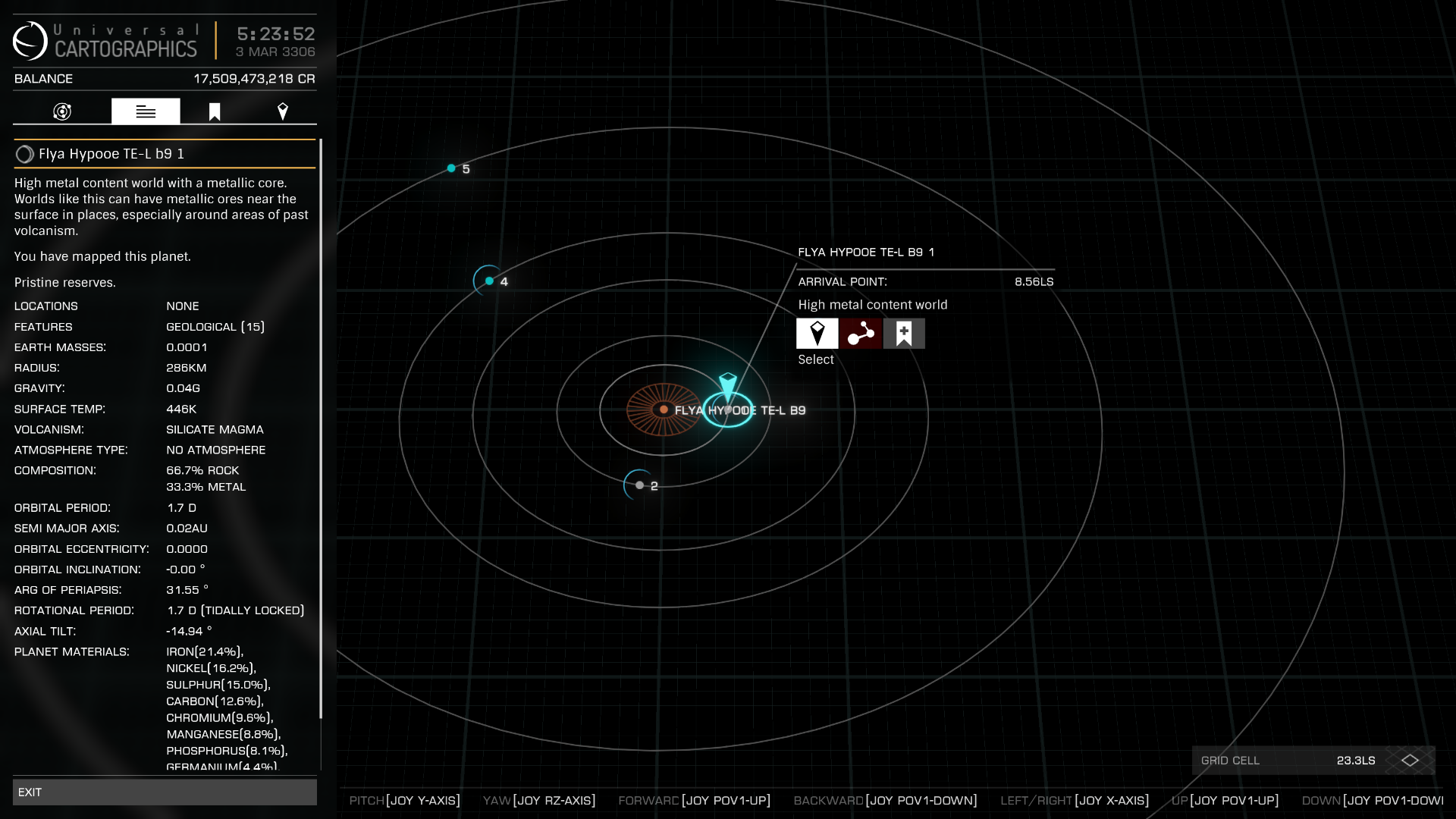Click the 286KM radius value

coord(187,368)
